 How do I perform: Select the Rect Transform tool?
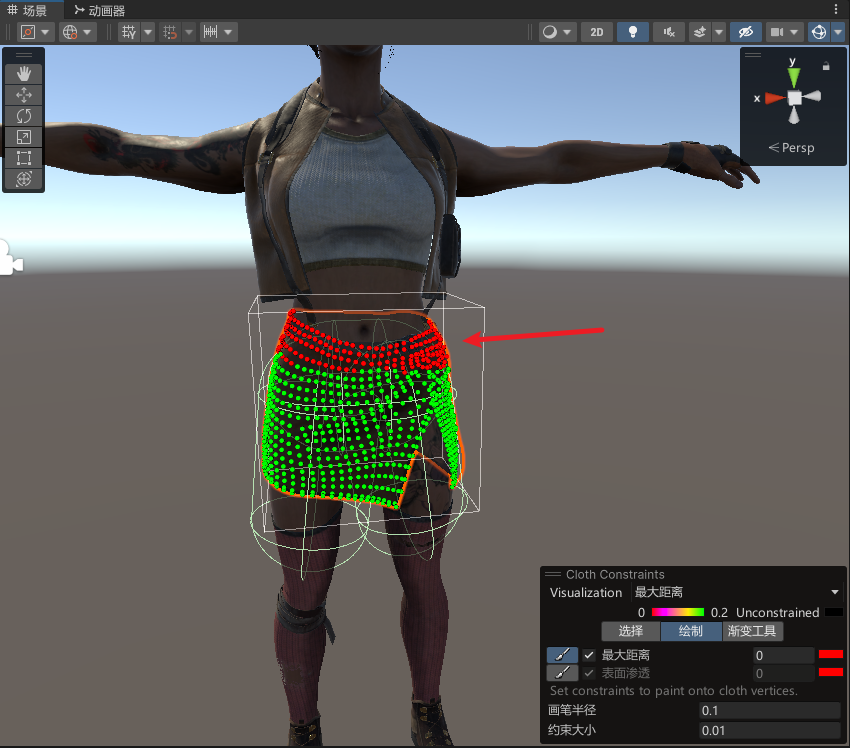pyautogui.click(x=23, y=157)
